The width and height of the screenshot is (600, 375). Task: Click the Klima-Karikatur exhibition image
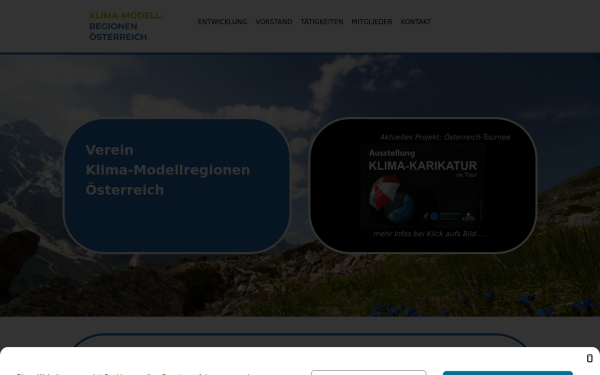[x=423, y=186]
